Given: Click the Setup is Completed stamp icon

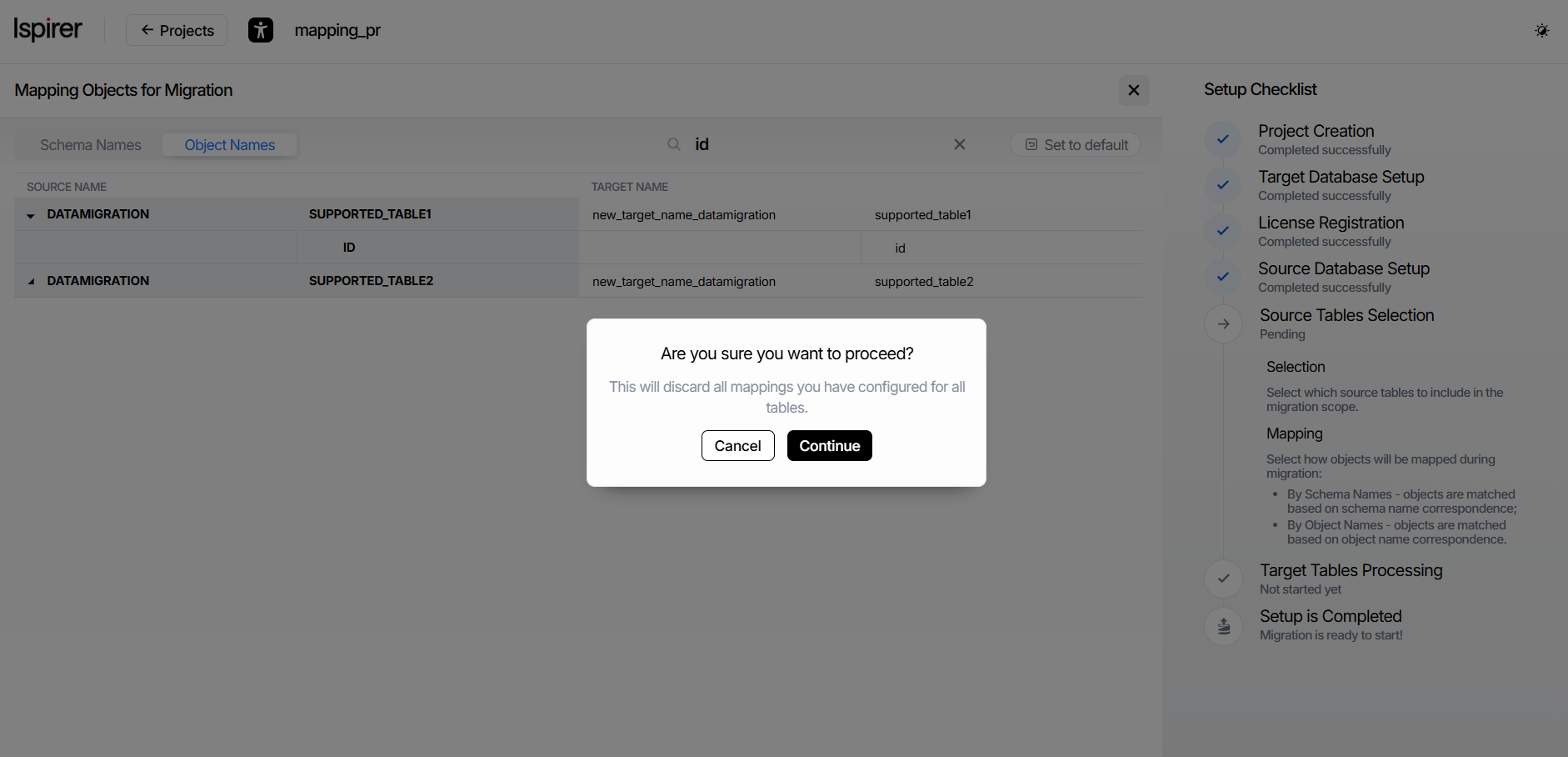Looking at the screenshot, I should (1223, 625).
